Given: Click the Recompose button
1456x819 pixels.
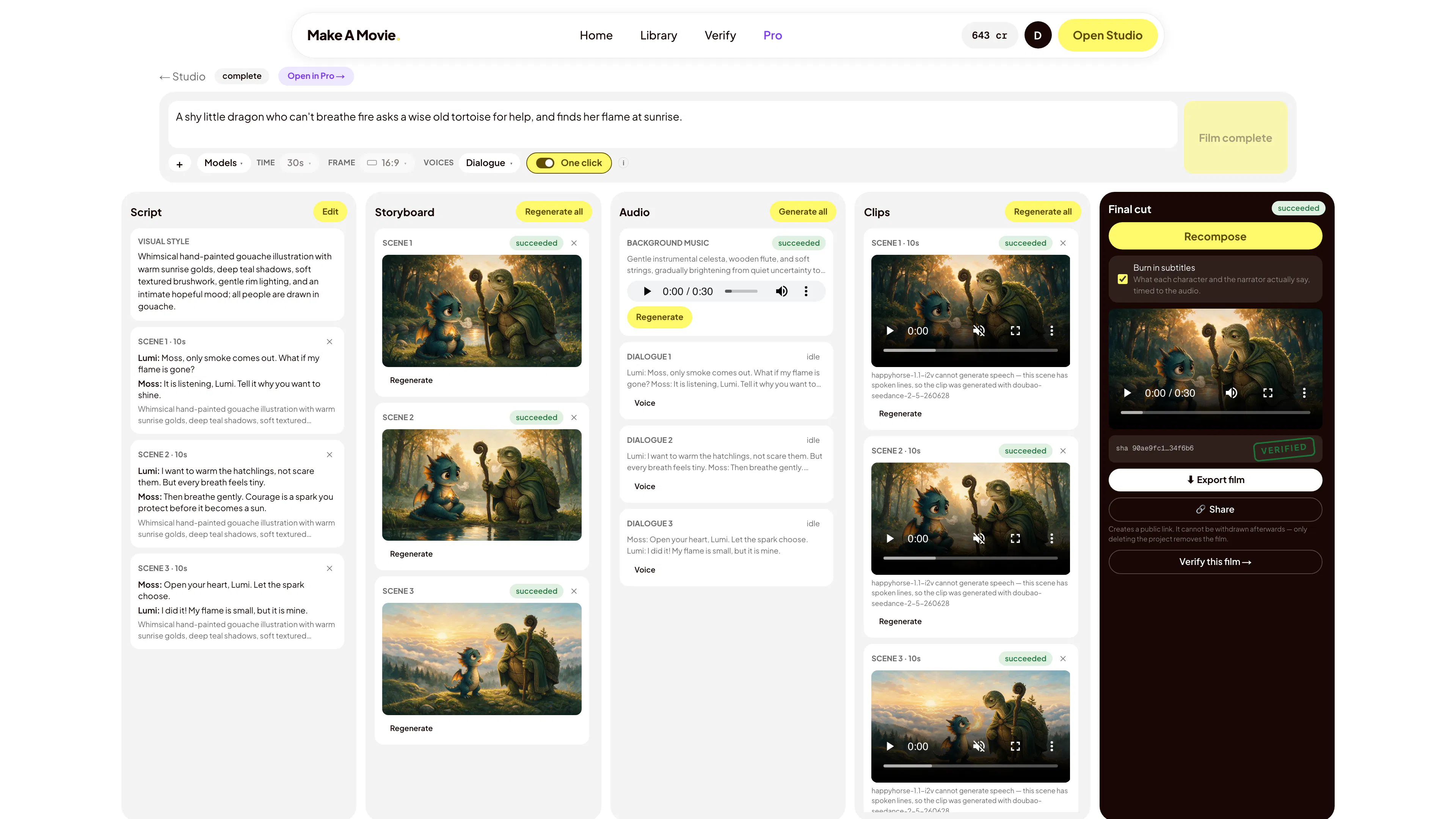Looking at the screenshot, I should tap(1215, 237).
